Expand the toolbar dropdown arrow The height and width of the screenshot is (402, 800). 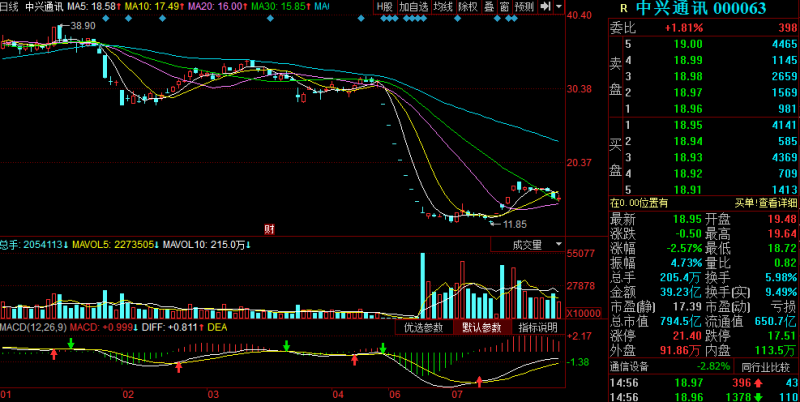point(557,7)
